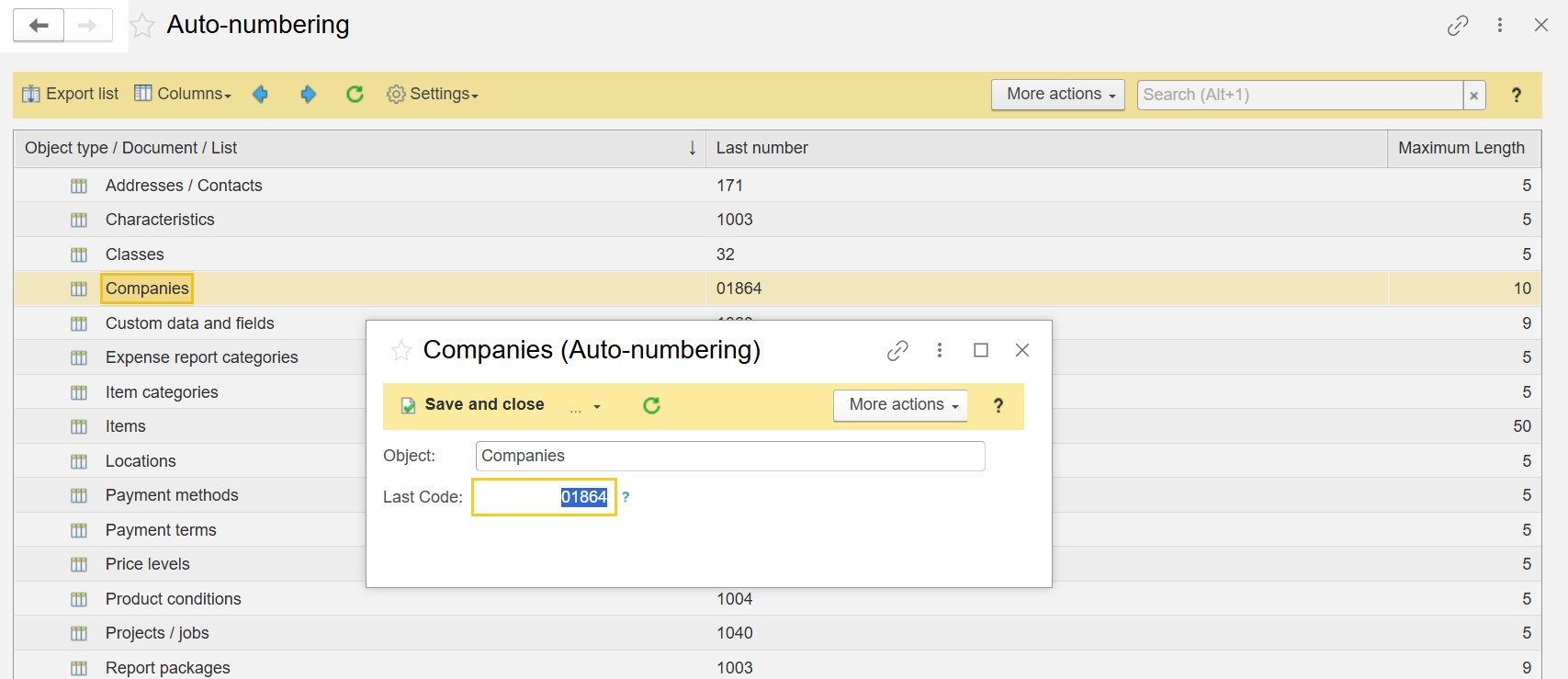The height and width of the screenshot is (679, 1568).
Task: Refresh the Companies dialog with green icon
Action: coord(651,406)
